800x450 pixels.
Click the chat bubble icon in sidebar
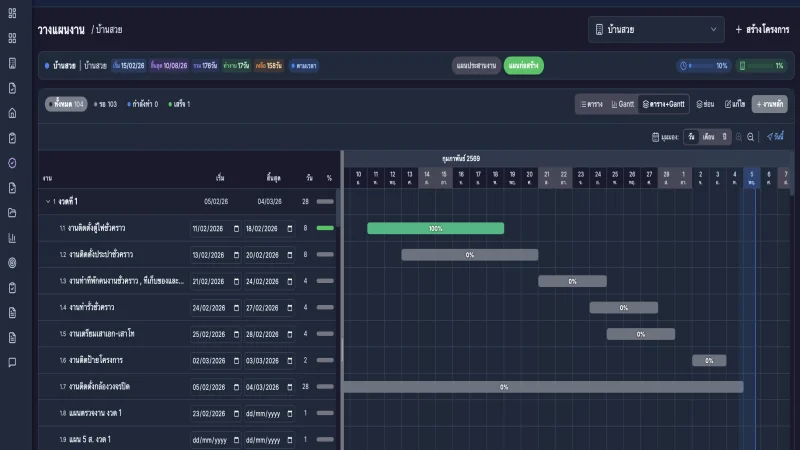pos(12,363)
